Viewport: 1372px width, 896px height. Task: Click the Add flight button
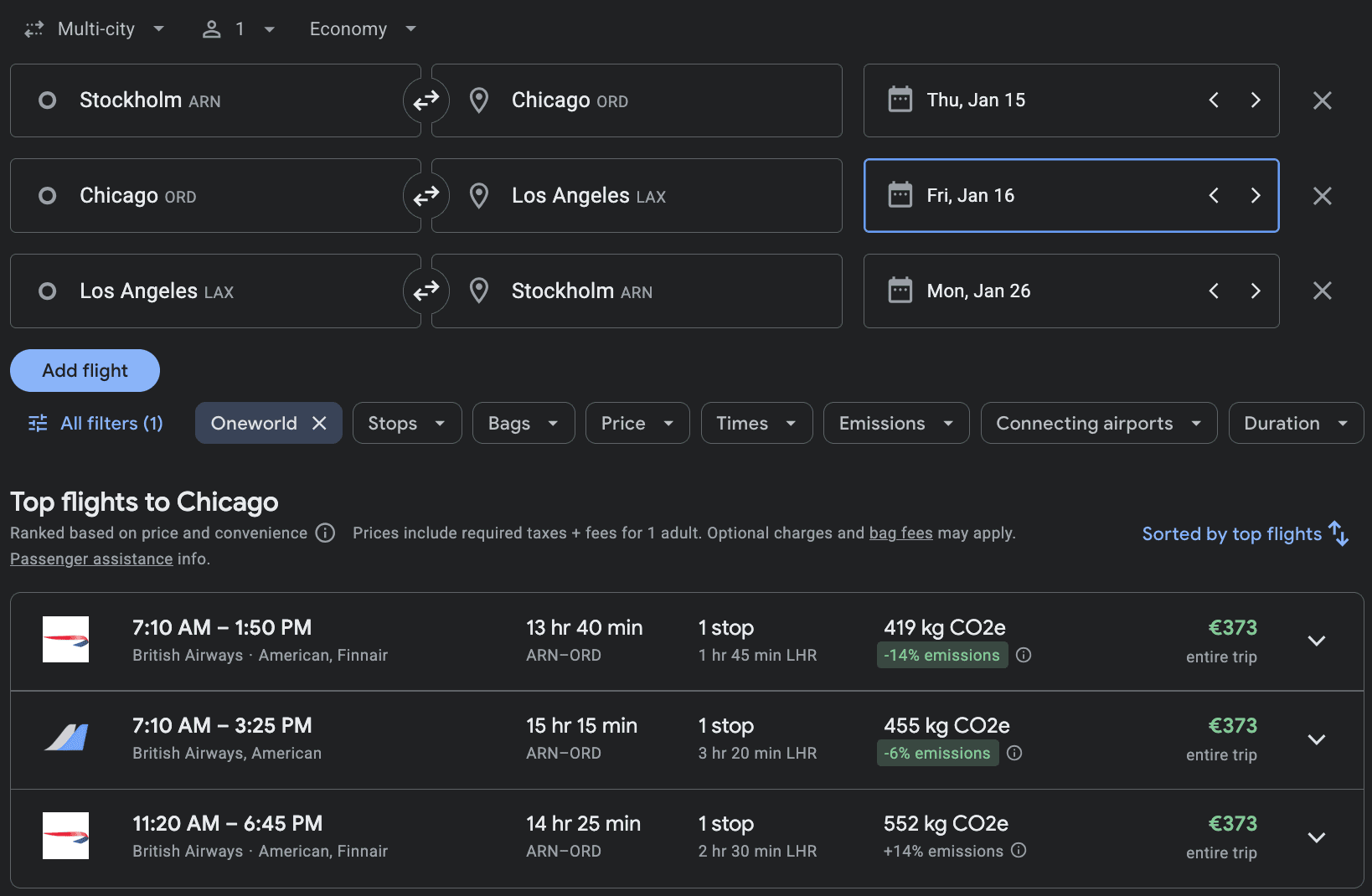(x=85, y=371)
